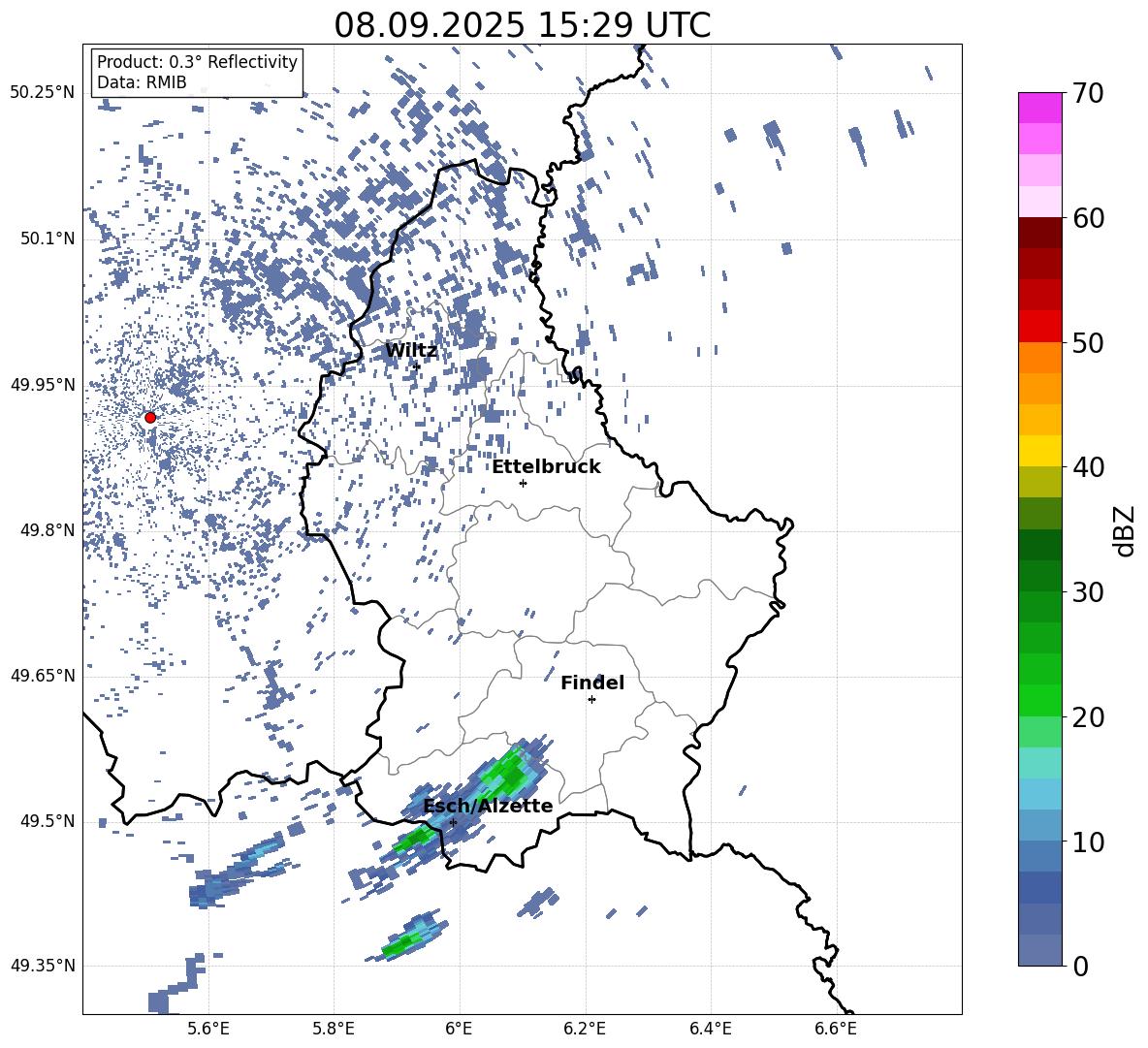The image size is (1148, 1048).
Task: Click the 49.95°N latitude label
Action: point(43,385)
